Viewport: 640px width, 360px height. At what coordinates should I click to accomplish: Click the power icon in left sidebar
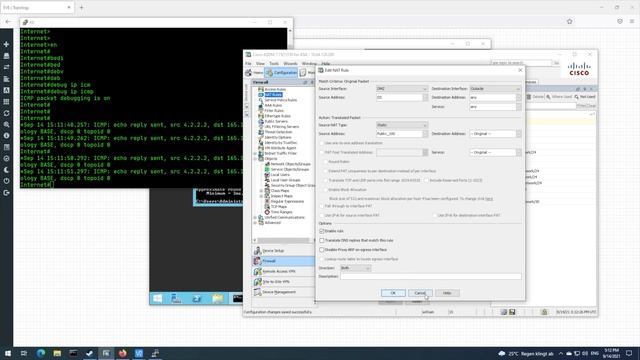click(6, 181)
